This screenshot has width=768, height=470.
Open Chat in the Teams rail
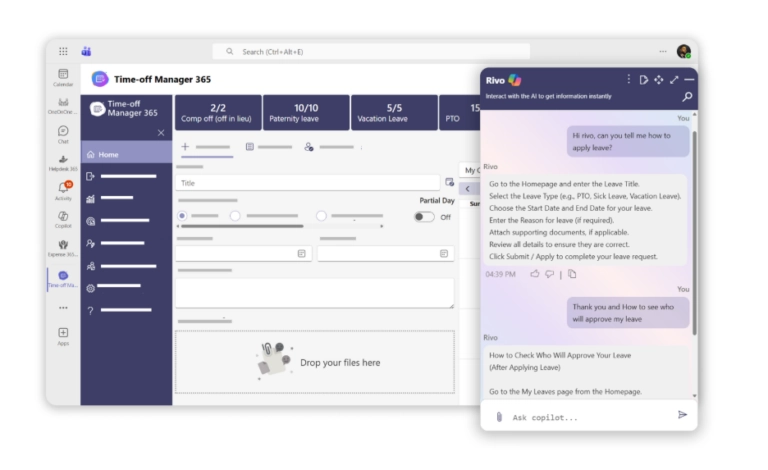tap(63, 134)
